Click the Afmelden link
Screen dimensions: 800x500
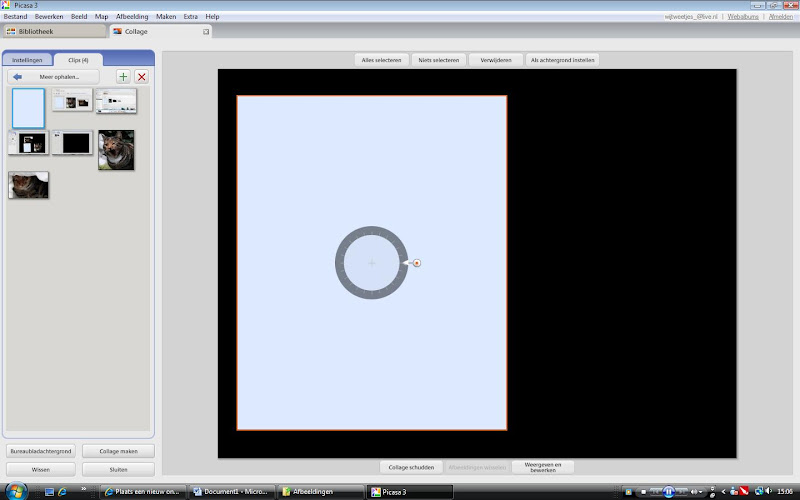[x=781, y=16]
